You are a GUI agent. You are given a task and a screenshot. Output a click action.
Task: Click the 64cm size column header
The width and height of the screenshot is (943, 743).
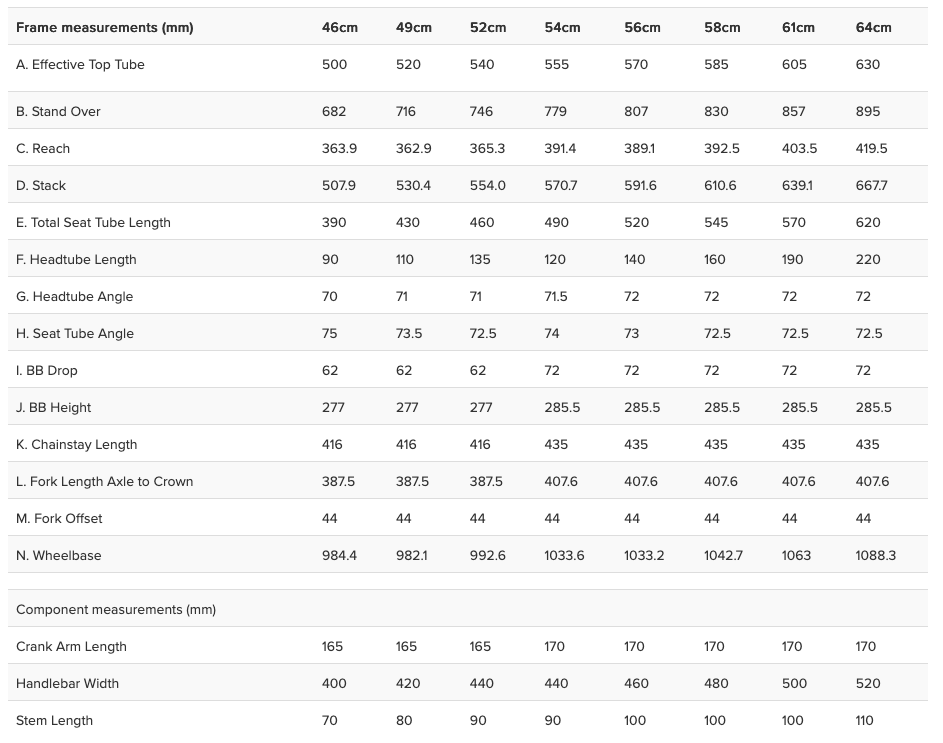click(873, 27)
